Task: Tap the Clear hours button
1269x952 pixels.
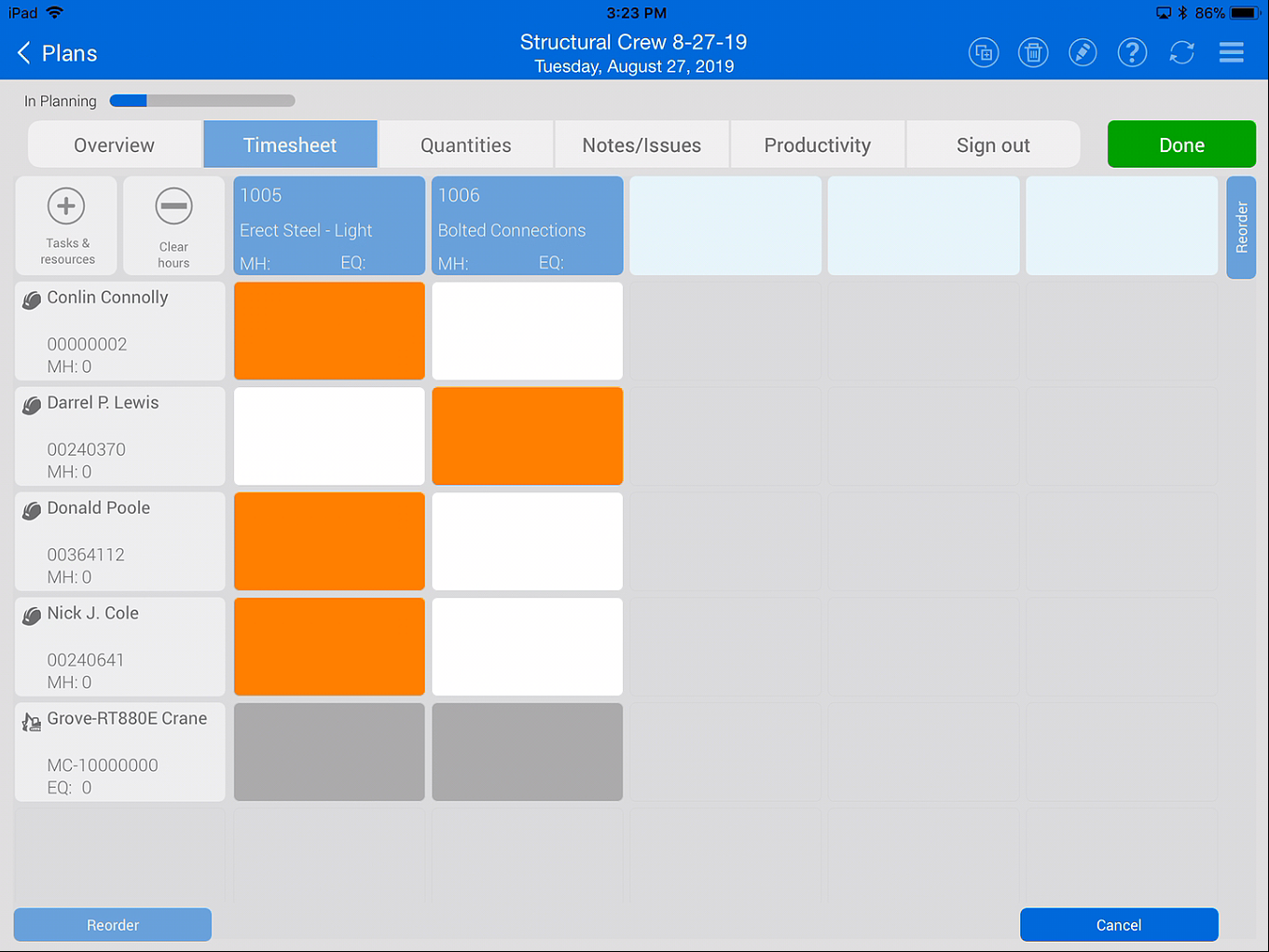Action: (x=173, y=227)
